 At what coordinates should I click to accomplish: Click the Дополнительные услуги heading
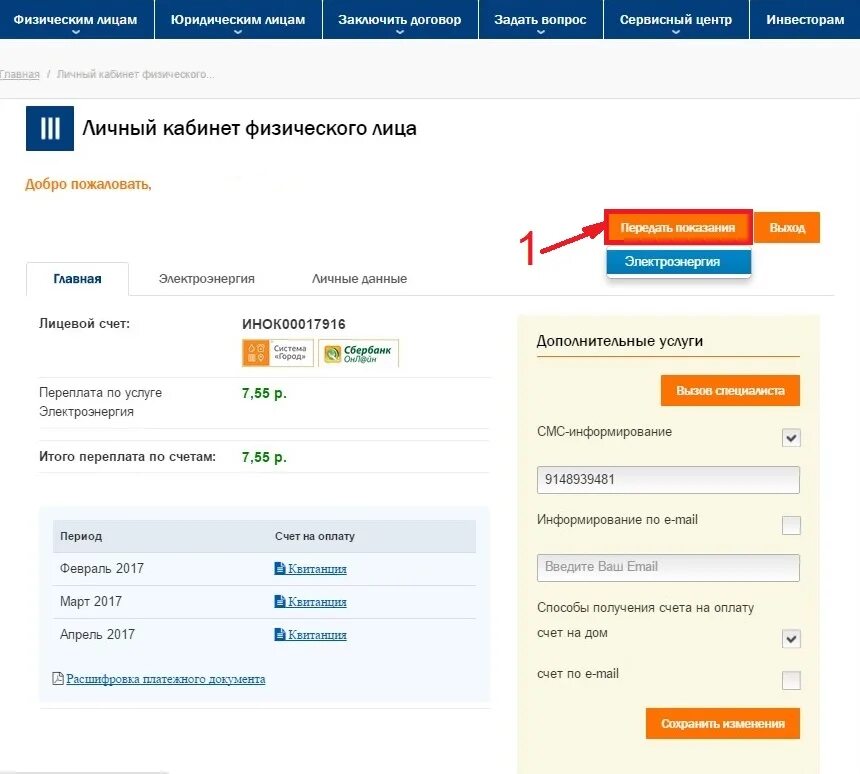[619, 341]
